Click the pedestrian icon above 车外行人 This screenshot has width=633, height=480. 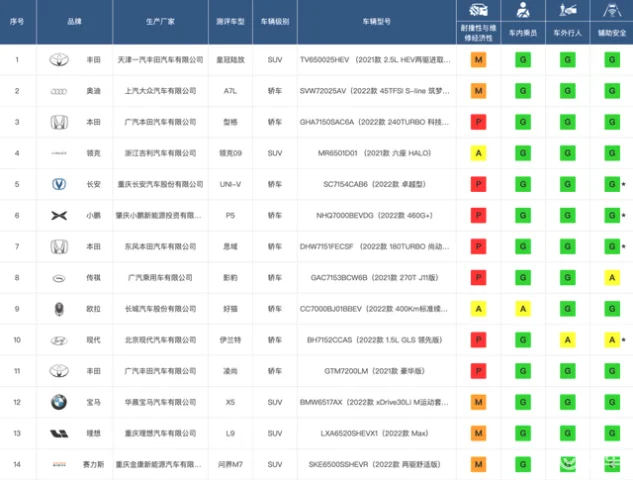[567, 10]
